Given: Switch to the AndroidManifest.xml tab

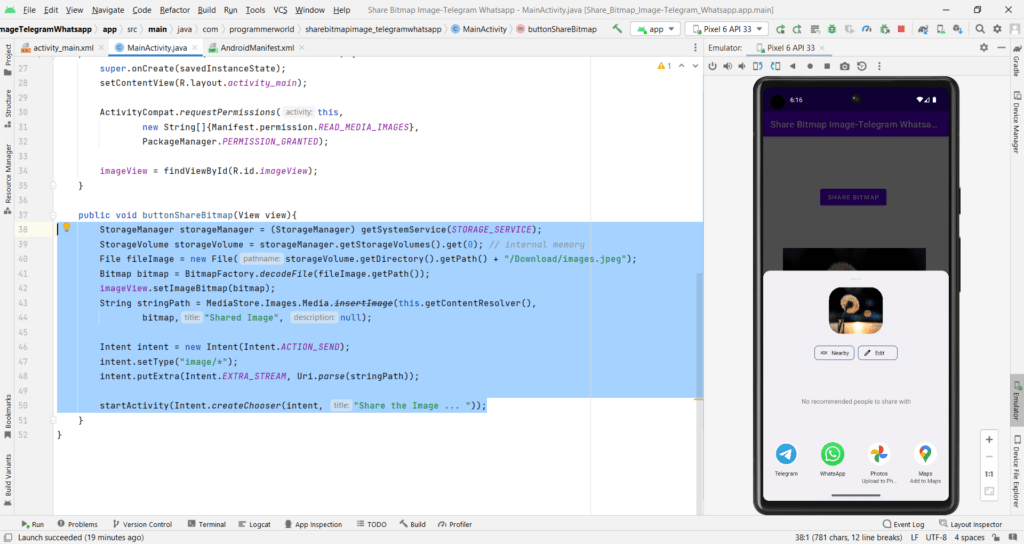Looking at the screenshot, I should pyautogui.click(x=257, y=48).
